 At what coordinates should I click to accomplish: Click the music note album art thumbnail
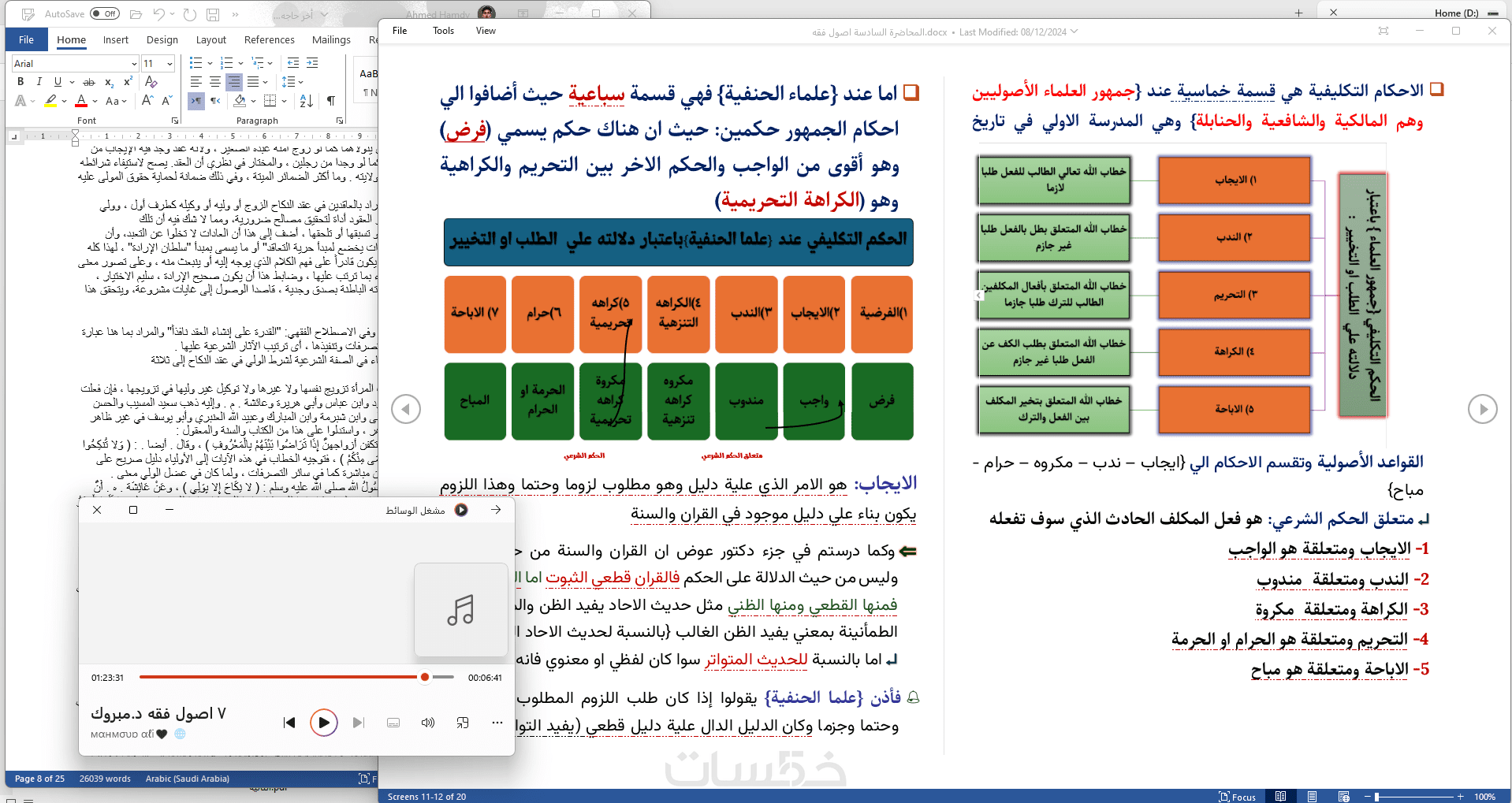click(461, 610)
